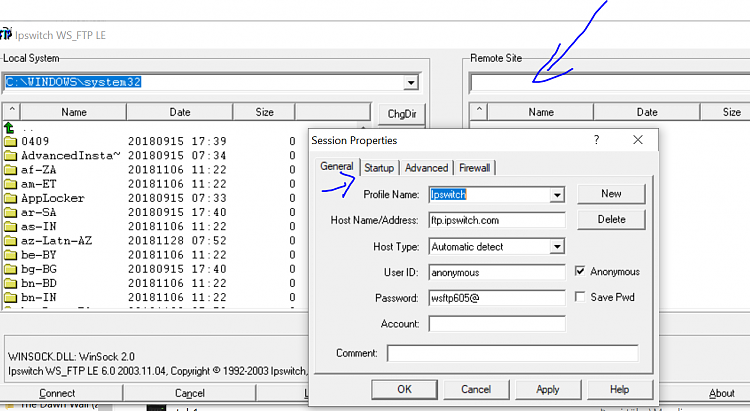Click the az-Latn-AZ folder icon
This screenshot has width=750, height=411.
(10, 241)
